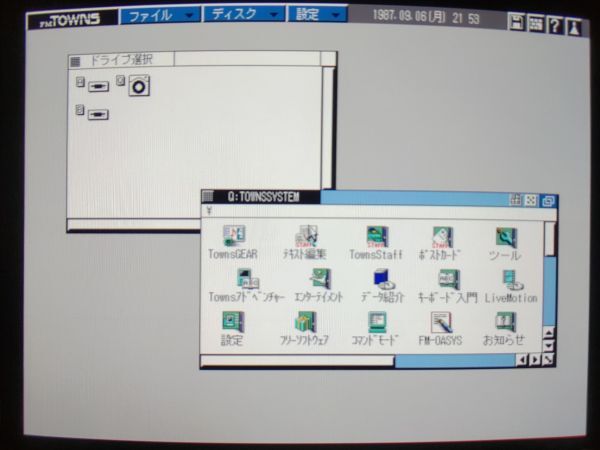The image size is (600, 450).
Task: Open the お知らせ notices icon
Action: click(x=506, y=323)
